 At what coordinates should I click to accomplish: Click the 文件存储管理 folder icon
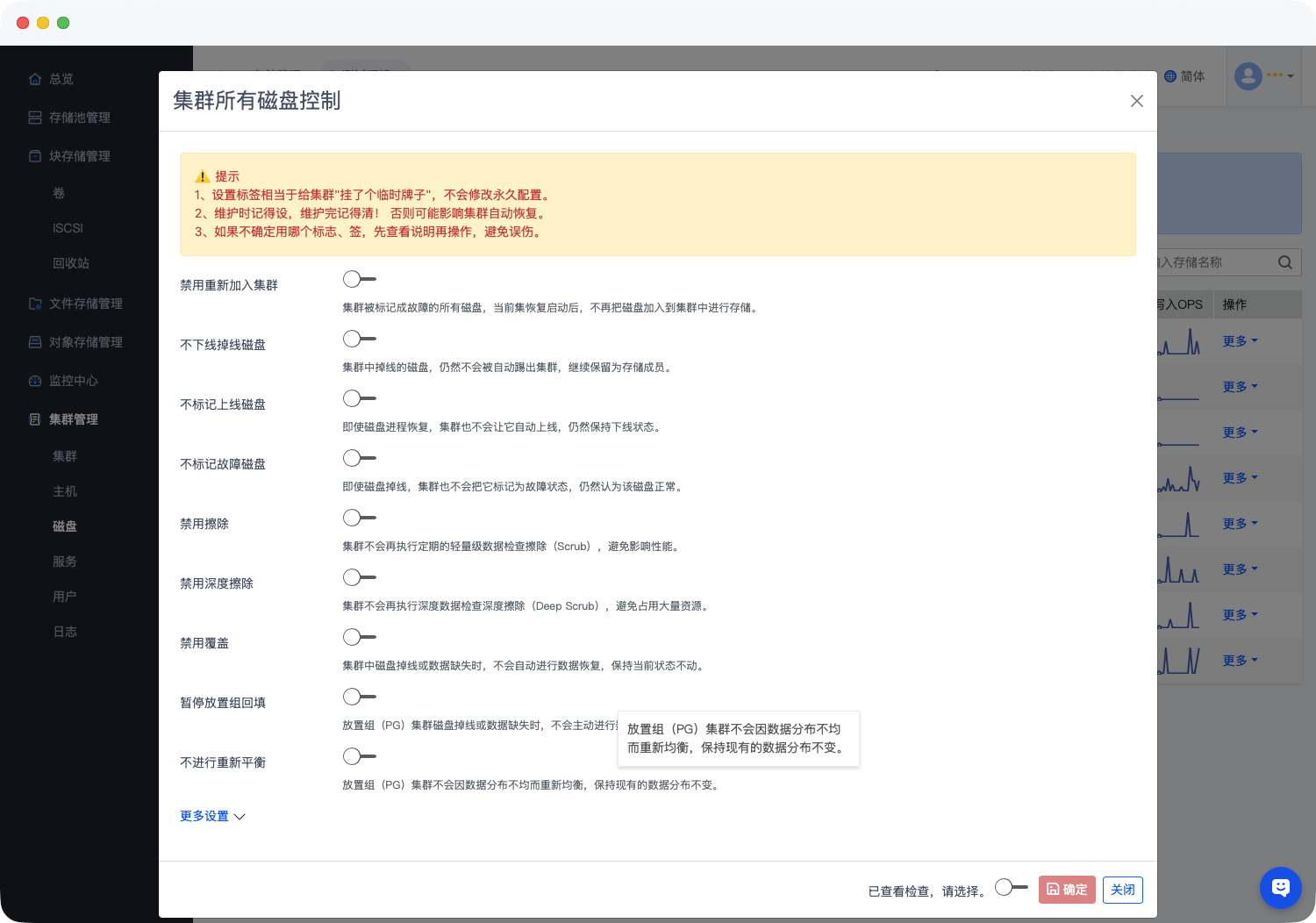click(35, 304)
